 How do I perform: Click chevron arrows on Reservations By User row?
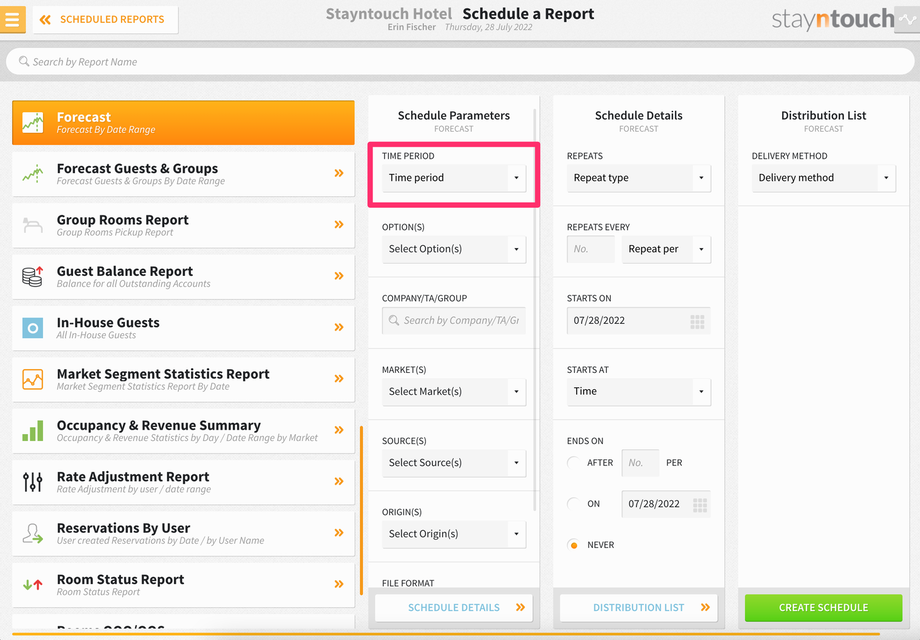(339, 533)
